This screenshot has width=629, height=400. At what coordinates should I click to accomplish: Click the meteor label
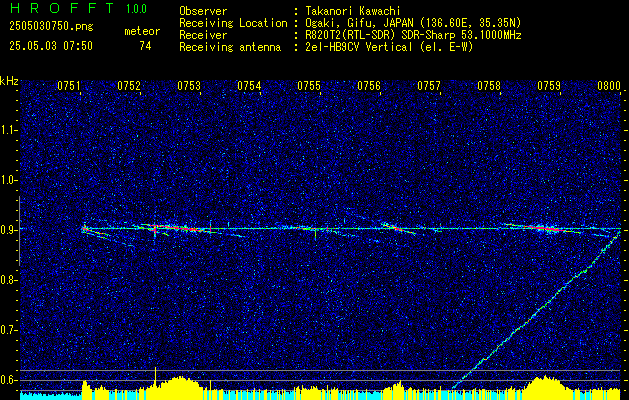click(x=142, y=32)
